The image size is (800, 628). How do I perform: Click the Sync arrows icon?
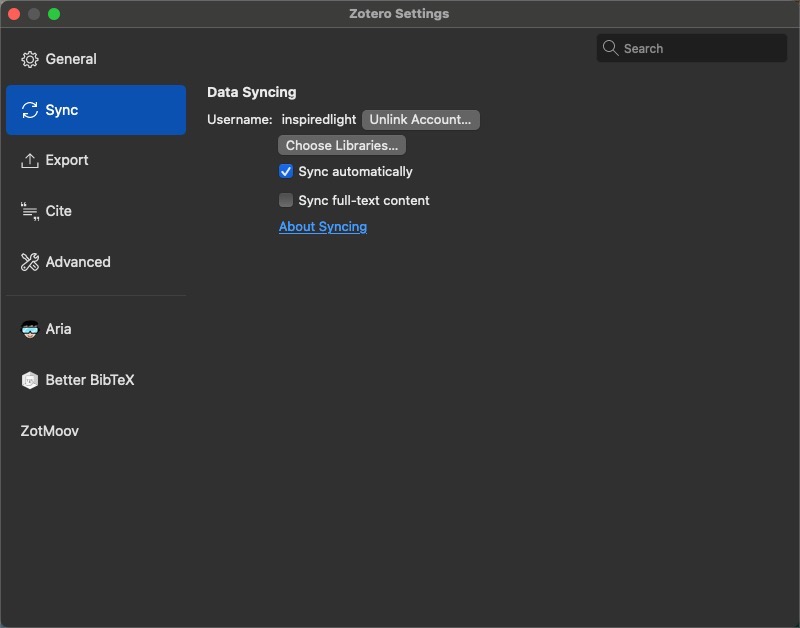pos(30,110)
